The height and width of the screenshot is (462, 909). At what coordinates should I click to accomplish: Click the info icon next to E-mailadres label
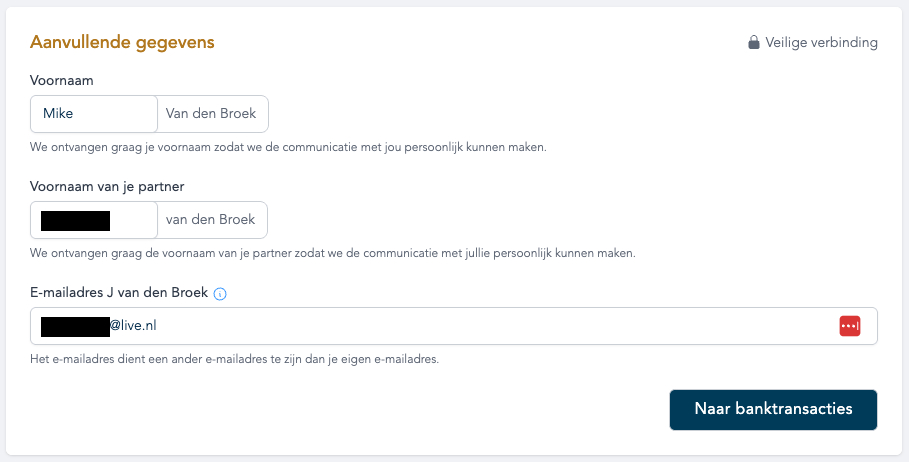pyautogui.click(x=220, y=294)
